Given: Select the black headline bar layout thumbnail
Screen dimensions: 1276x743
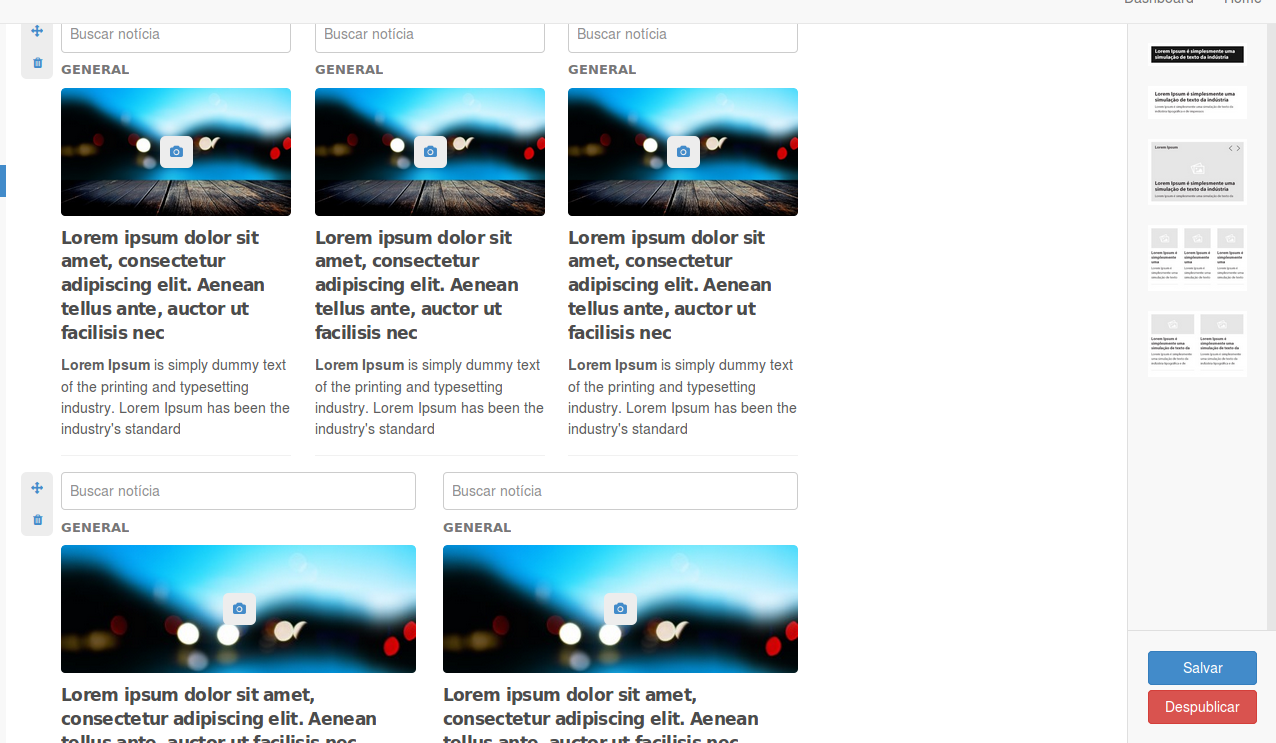Looking at the screenshot, I should tap(1197, 54).
